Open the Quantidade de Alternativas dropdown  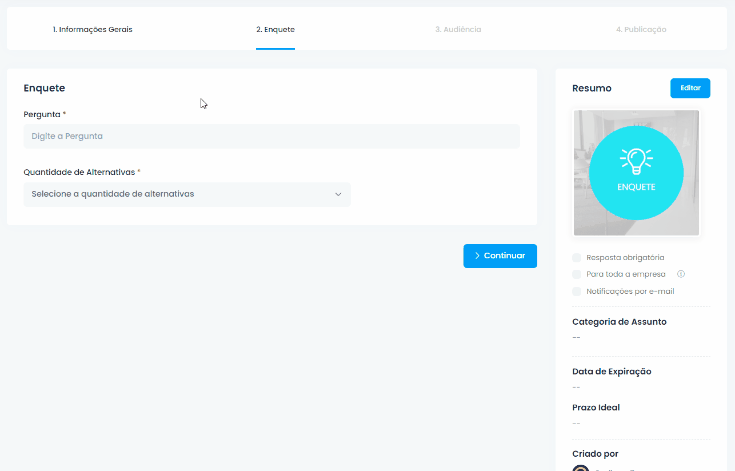(187, 194)
